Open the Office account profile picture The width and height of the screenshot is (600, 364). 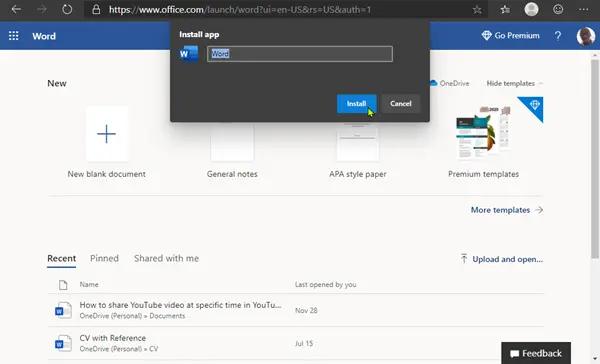[x=585, y=36]
